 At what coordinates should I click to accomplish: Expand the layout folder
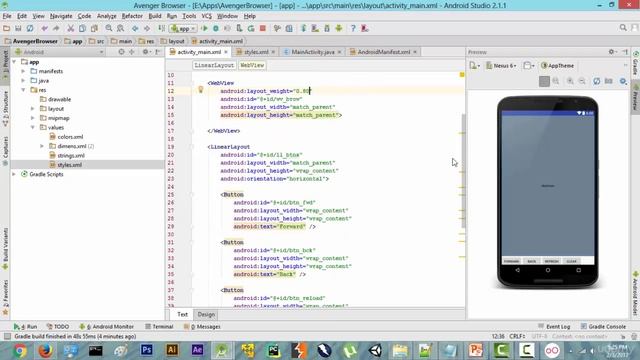pyautogui.click(x=33, y=109)
